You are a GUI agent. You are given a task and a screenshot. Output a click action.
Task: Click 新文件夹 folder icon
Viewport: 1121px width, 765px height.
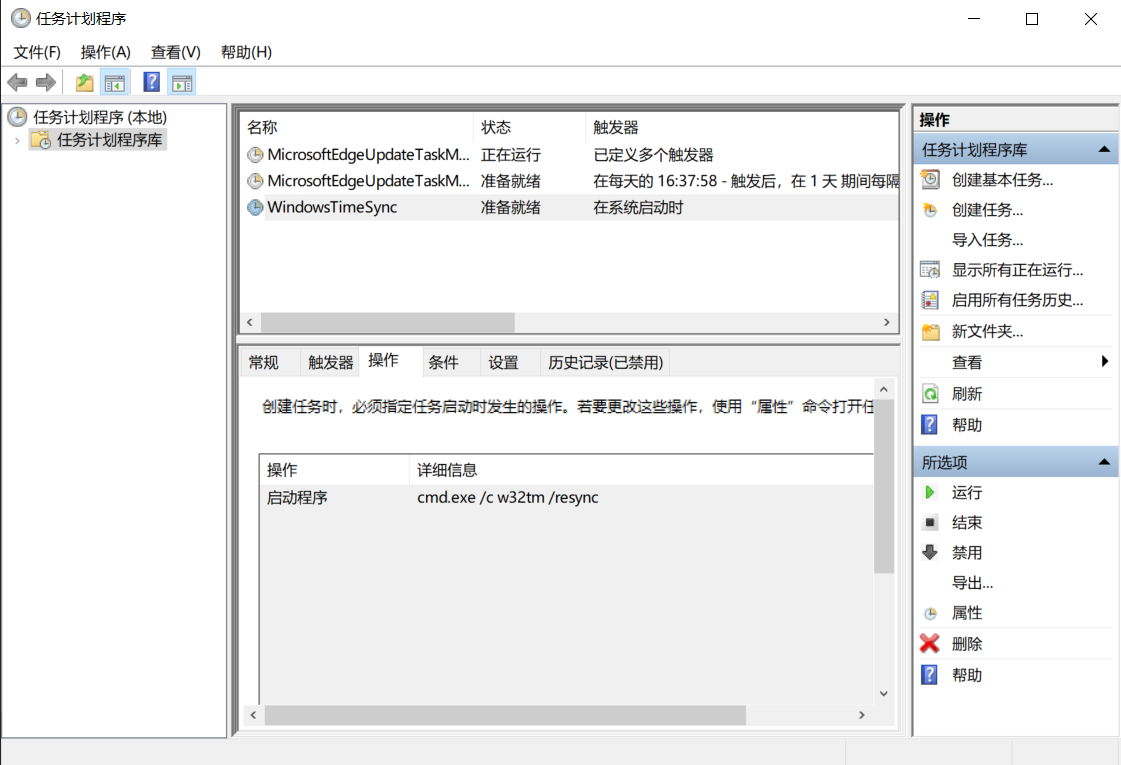(x=930, y=332)
